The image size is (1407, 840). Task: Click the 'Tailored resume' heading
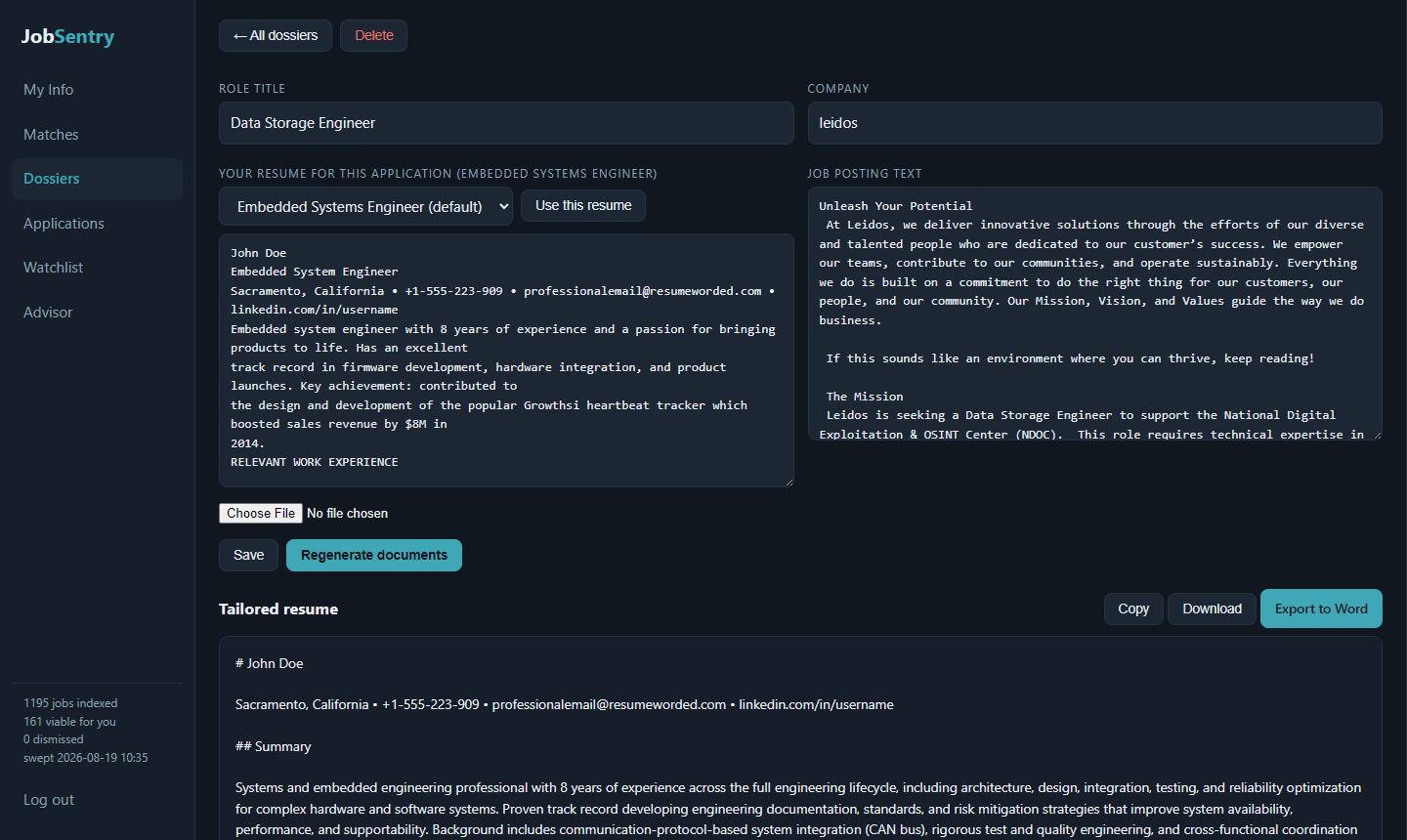[278, 609]
